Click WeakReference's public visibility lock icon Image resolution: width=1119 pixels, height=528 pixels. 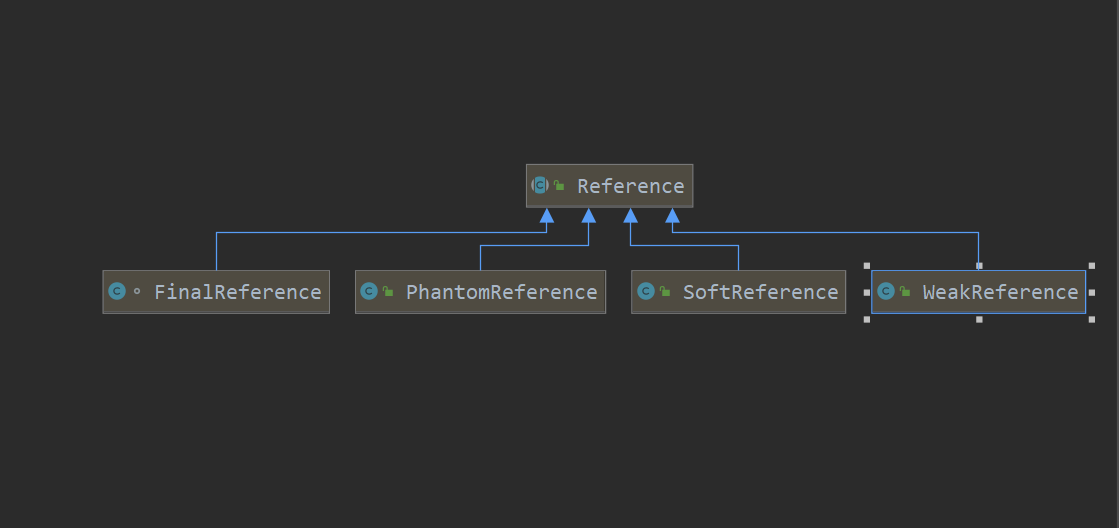[x=905, y=292]
